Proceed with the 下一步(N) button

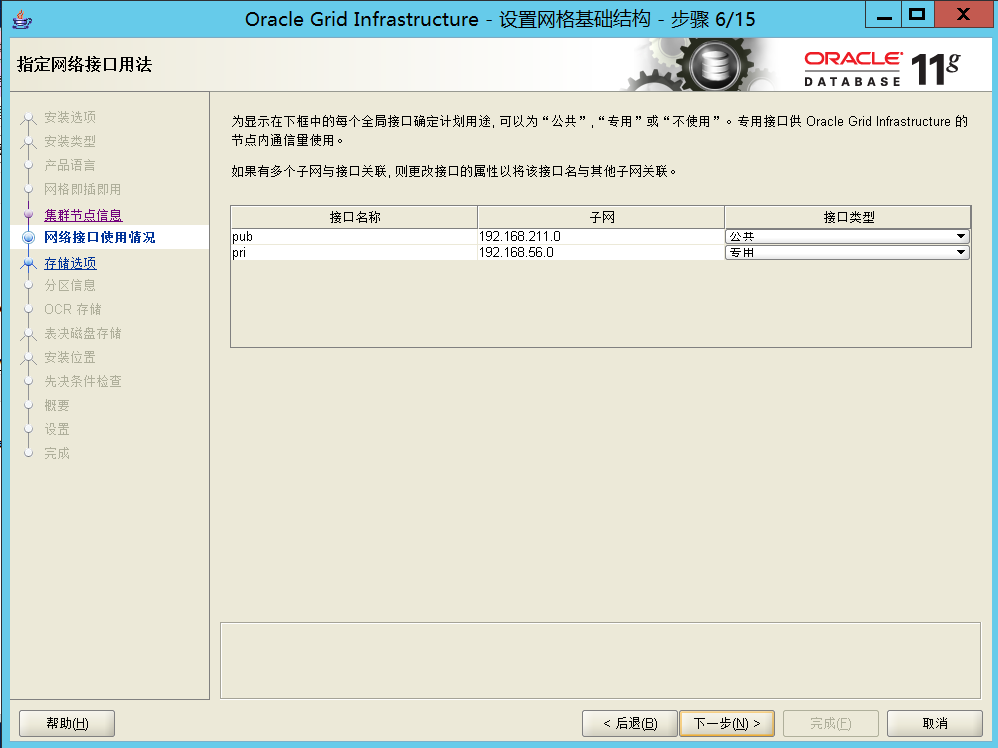(x=727, y=723)
